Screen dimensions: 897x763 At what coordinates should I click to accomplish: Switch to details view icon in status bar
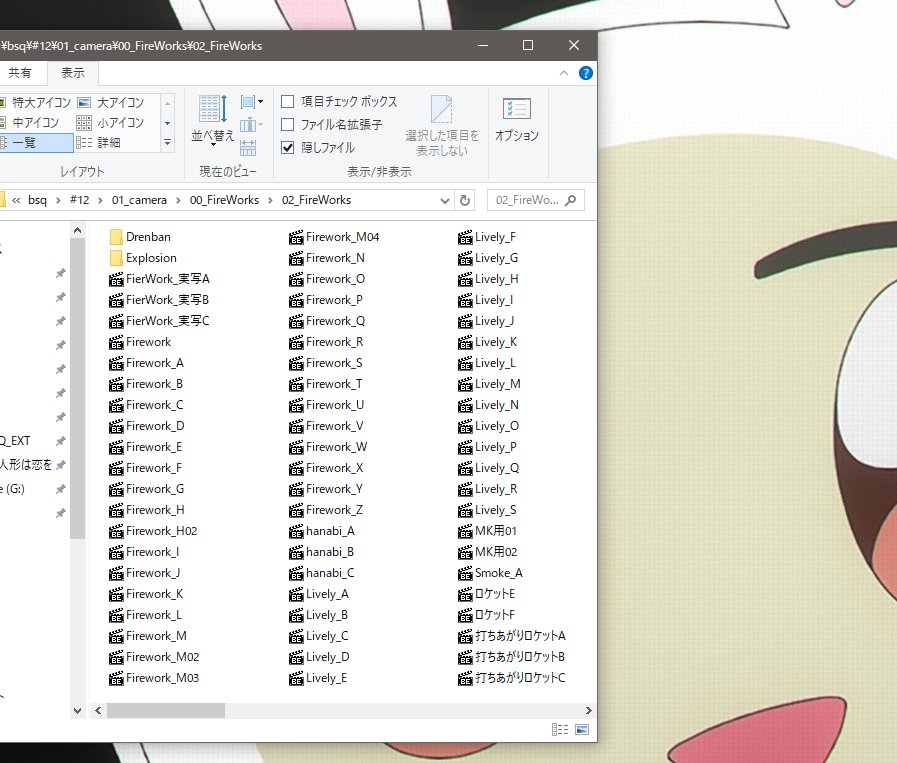pyautogui.click(x=560, y=729)
